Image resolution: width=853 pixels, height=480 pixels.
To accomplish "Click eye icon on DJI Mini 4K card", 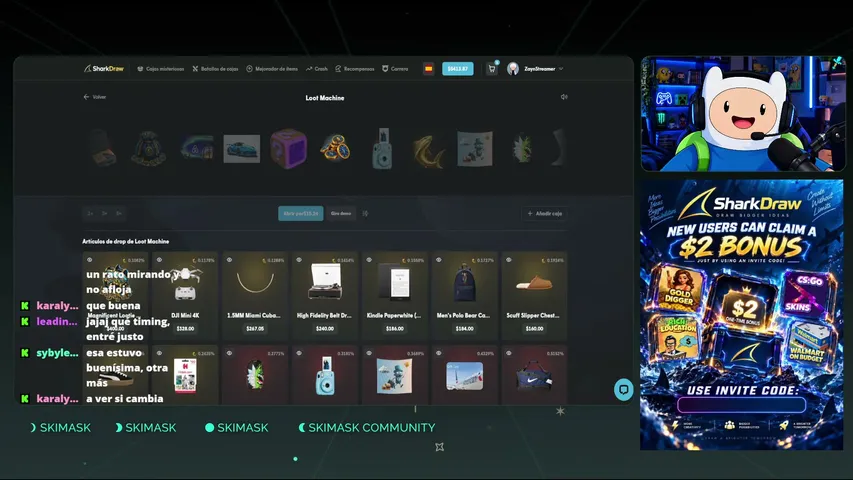I will click(159, 260).
